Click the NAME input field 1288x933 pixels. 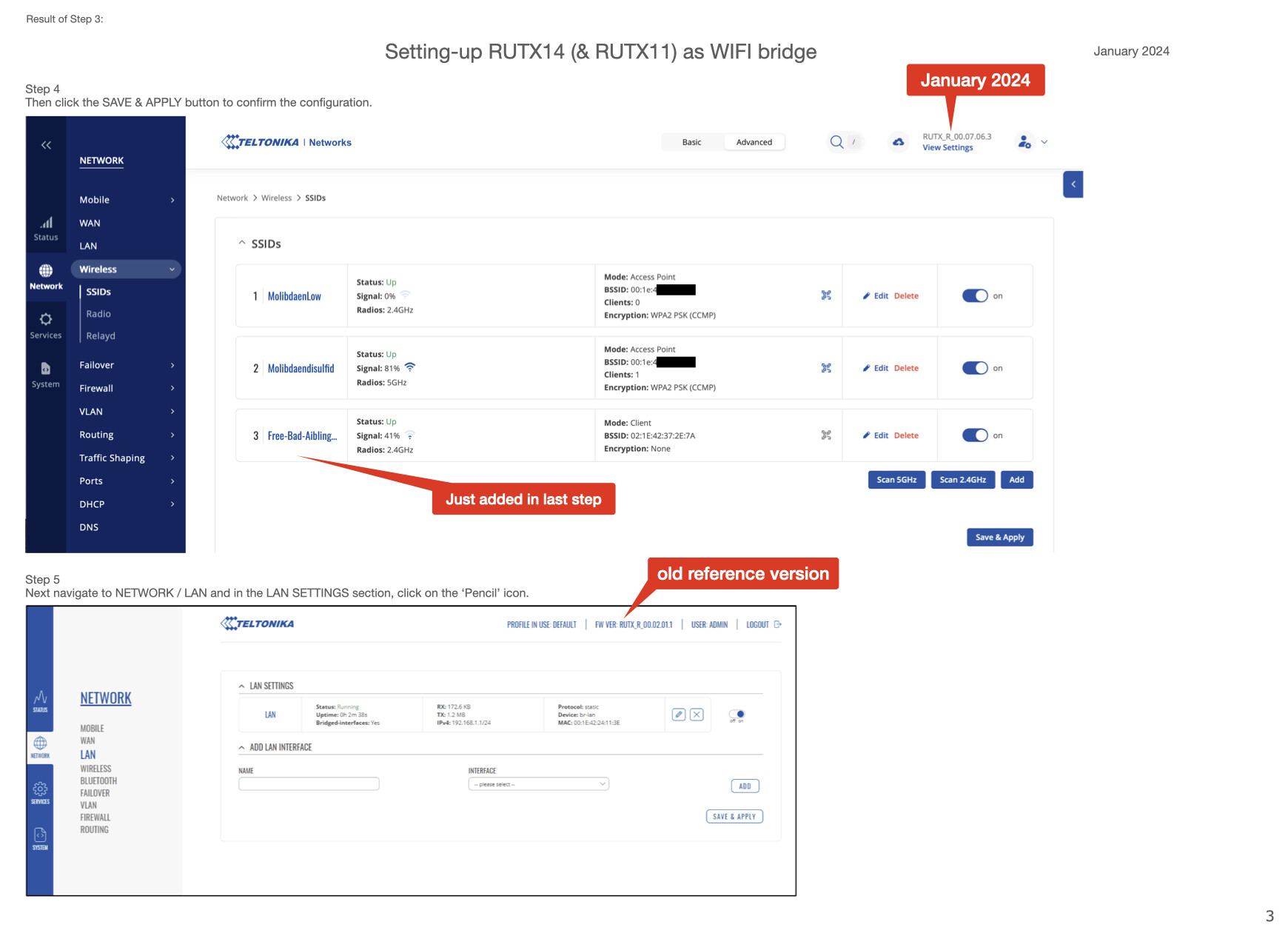click(309, 784)
